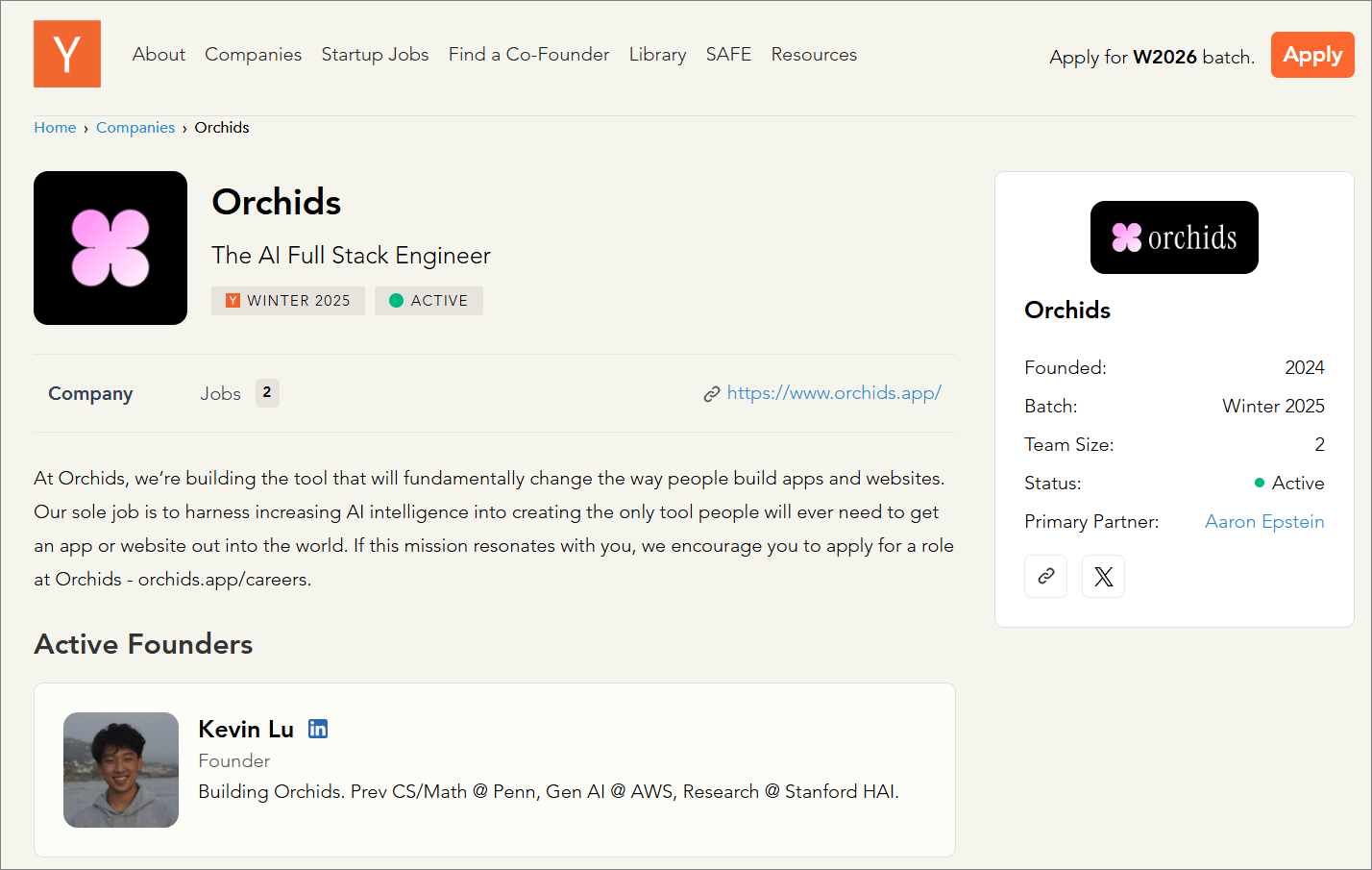Click the link icon button in sidebar card

pos(1045,576)
